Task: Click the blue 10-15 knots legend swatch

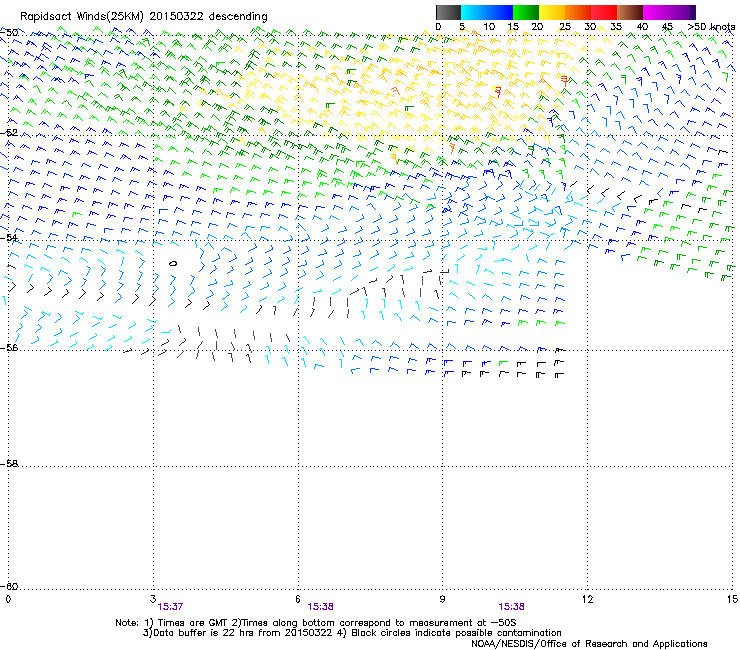Action: pos(500,12)
